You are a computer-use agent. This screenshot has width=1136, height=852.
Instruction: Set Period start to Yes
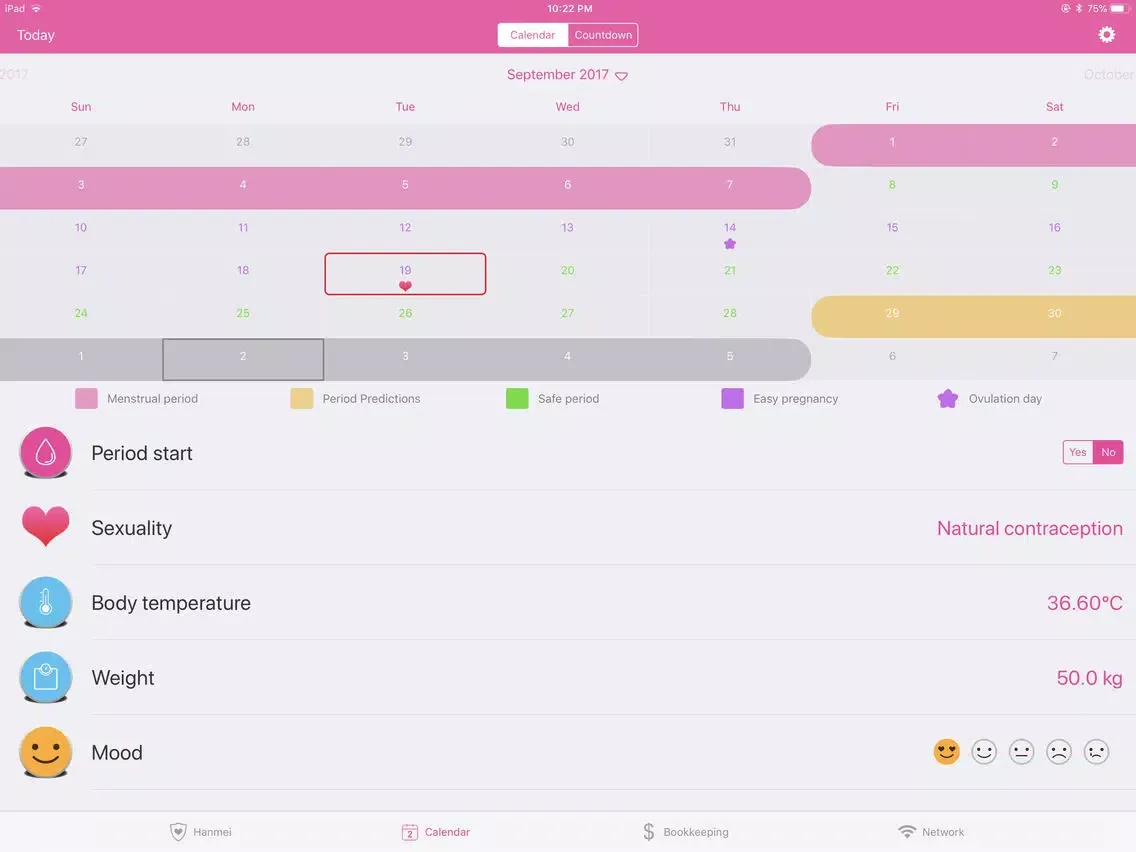(x=1077, y=452)
